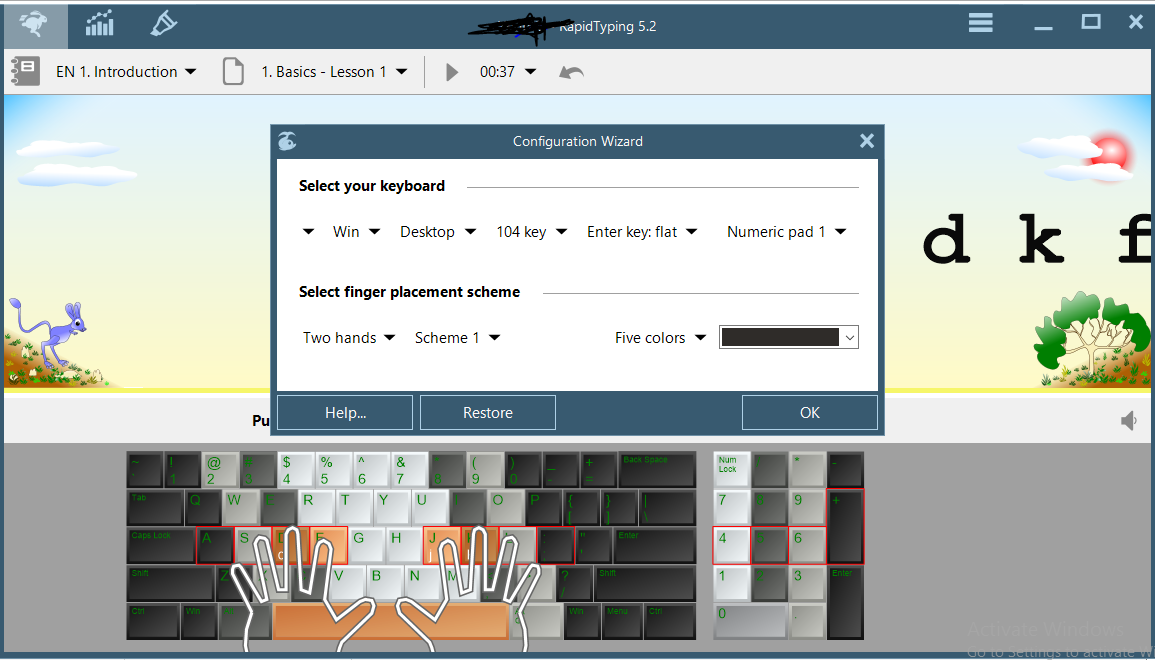Click the Num Lock key on numeric pad
This screenshot has width=1155, height=660.
pos(731,470)
